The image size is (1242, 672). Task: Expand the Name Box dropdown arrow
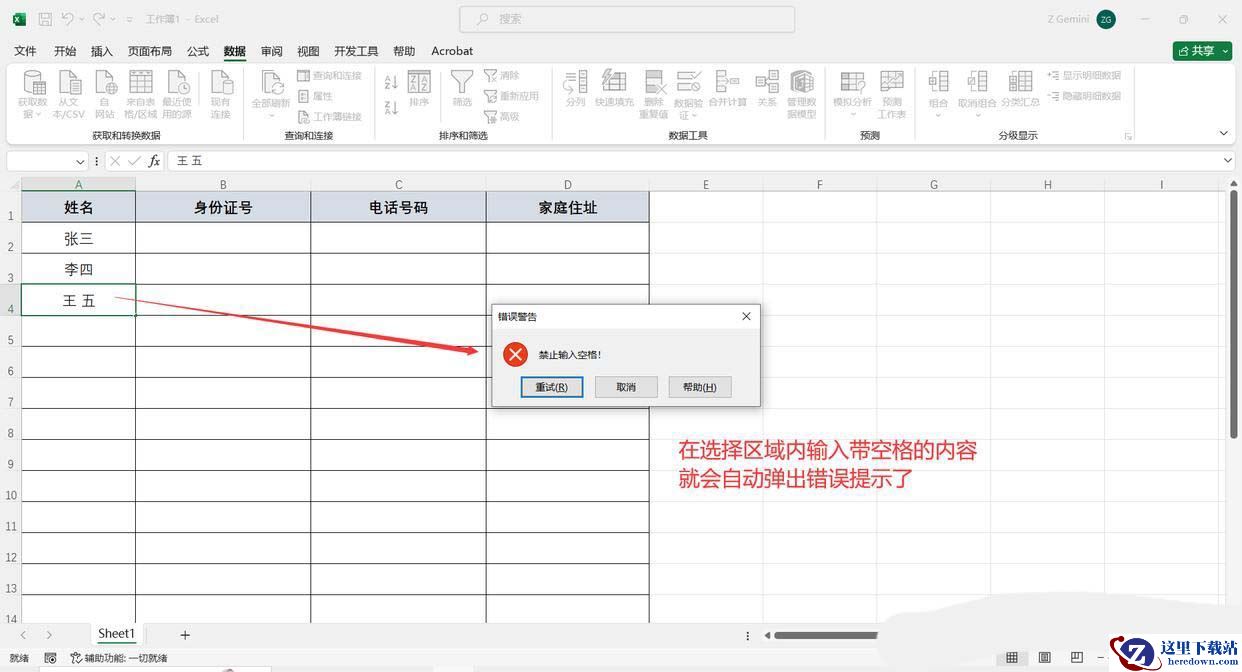tap(80, 161)
